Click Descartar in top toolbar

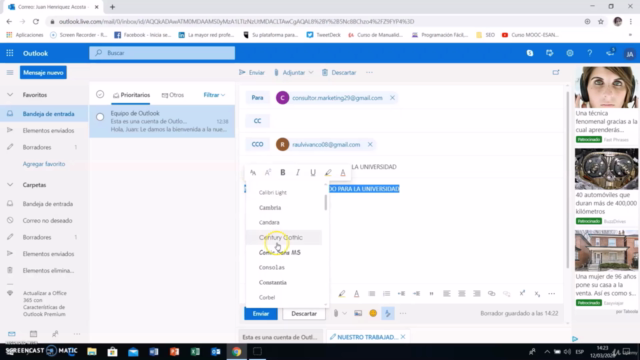(x=339, y=73)
